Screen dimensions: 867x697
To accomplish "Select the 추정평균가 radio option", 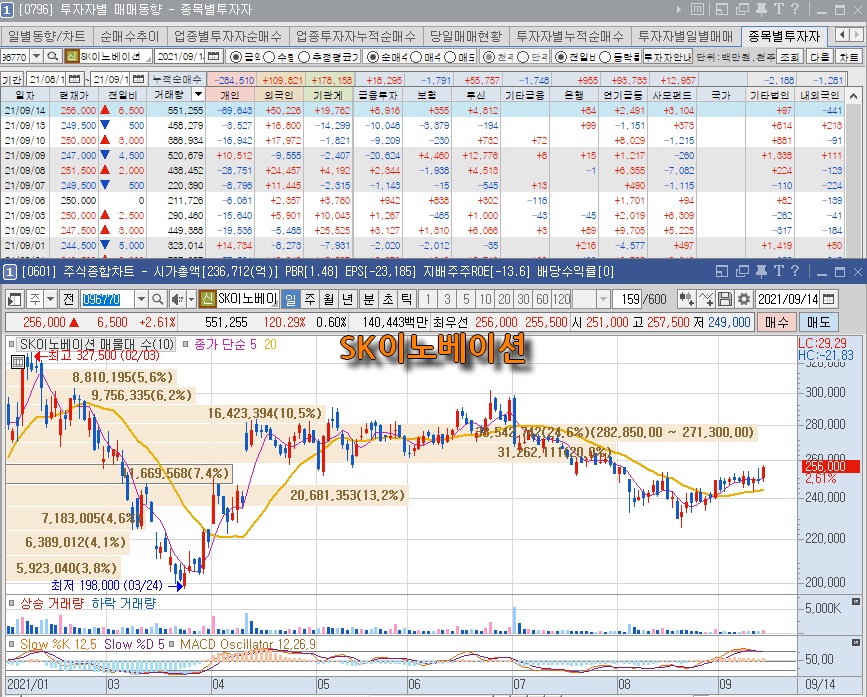I will 304,57.
